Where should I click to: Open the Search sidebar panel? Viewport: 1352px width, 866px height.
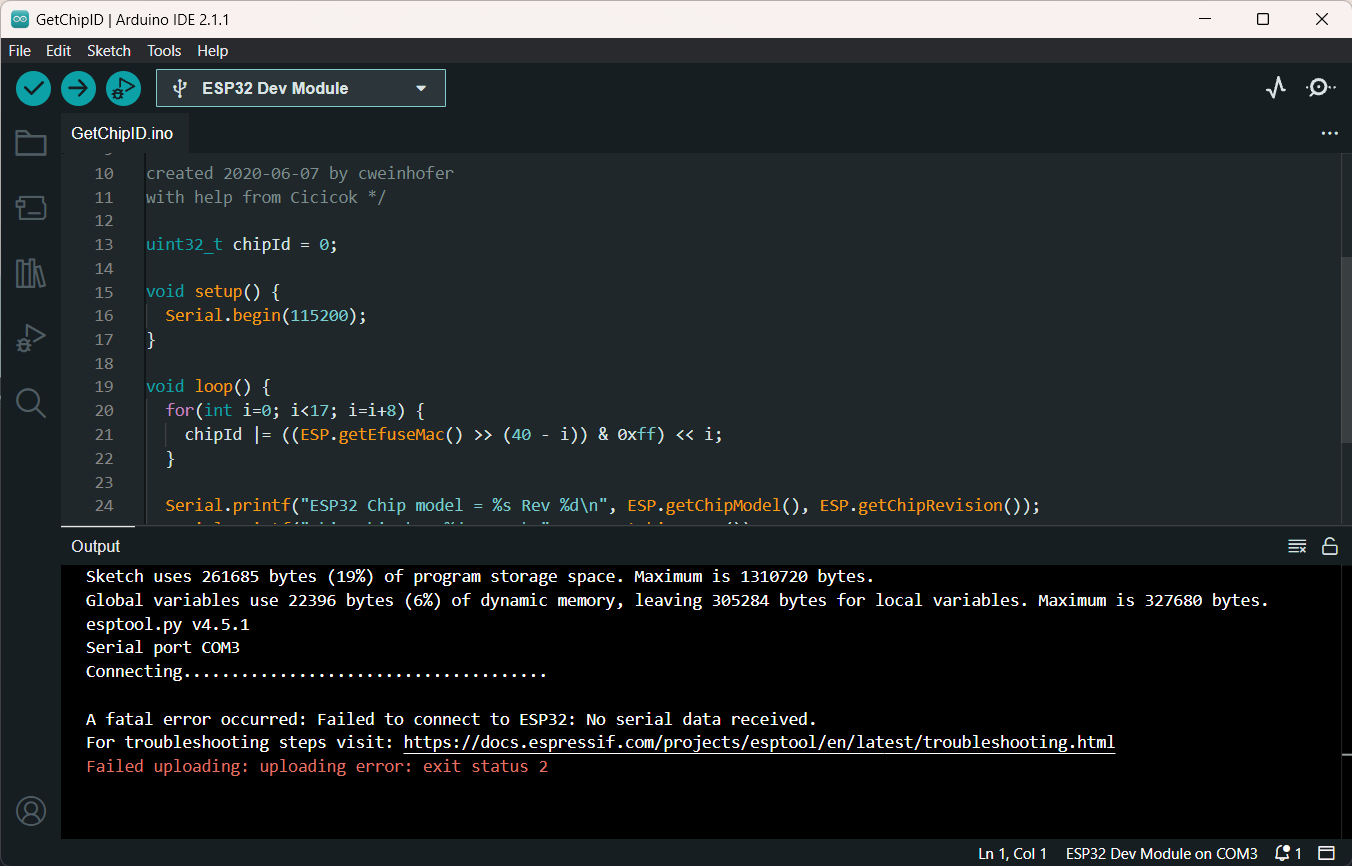[31, 403]
